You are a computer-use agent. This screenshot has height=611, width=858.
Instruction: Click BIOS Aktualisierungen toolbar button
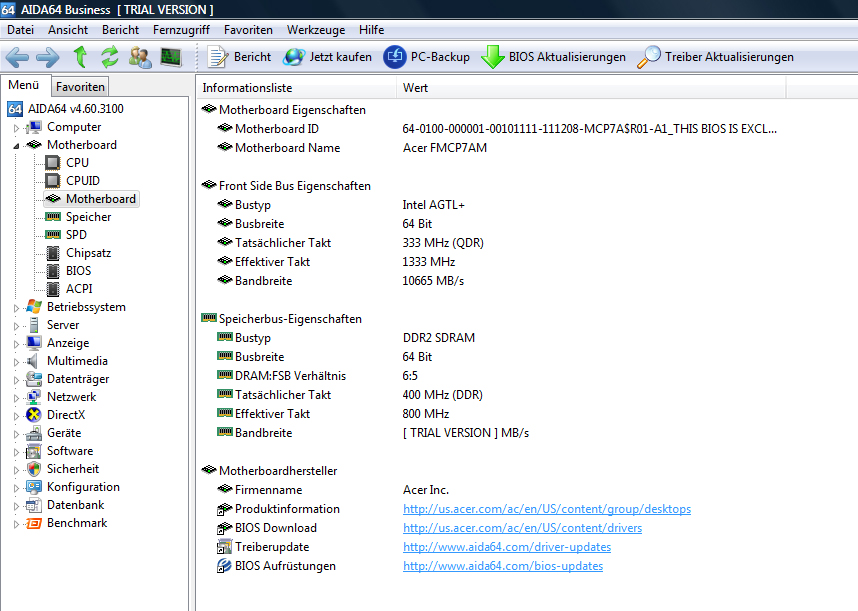553,57
